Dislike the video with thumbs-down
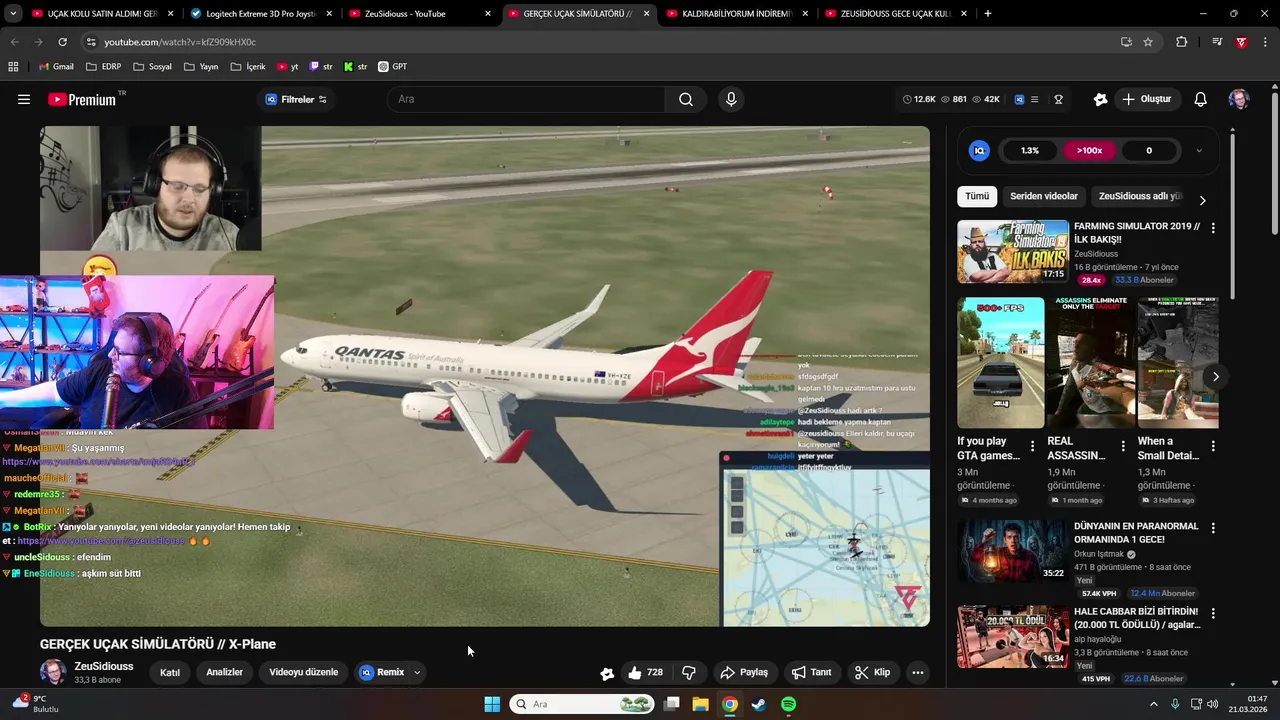The image size is (1280, 720). (689, 672)
